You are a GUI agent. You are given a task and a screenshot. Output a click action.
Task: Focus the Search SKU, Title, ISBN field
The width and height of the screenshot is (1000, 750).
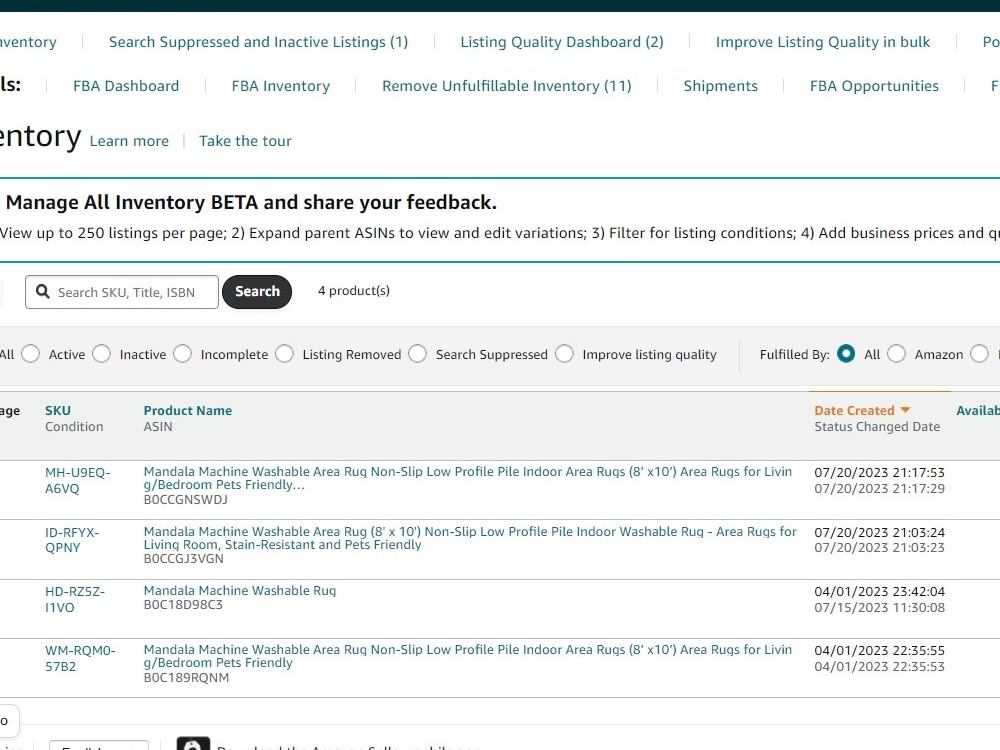tap(122, 292)
